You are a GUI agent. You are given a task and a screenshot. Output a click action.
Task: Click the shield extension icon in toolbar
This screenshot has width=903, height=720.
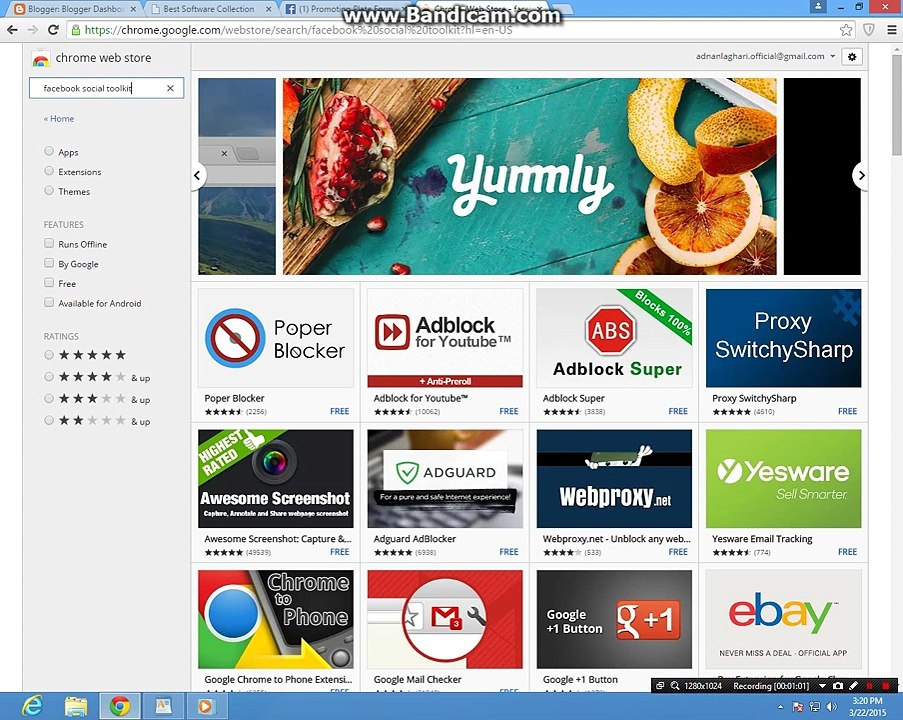tap(868, 30)
